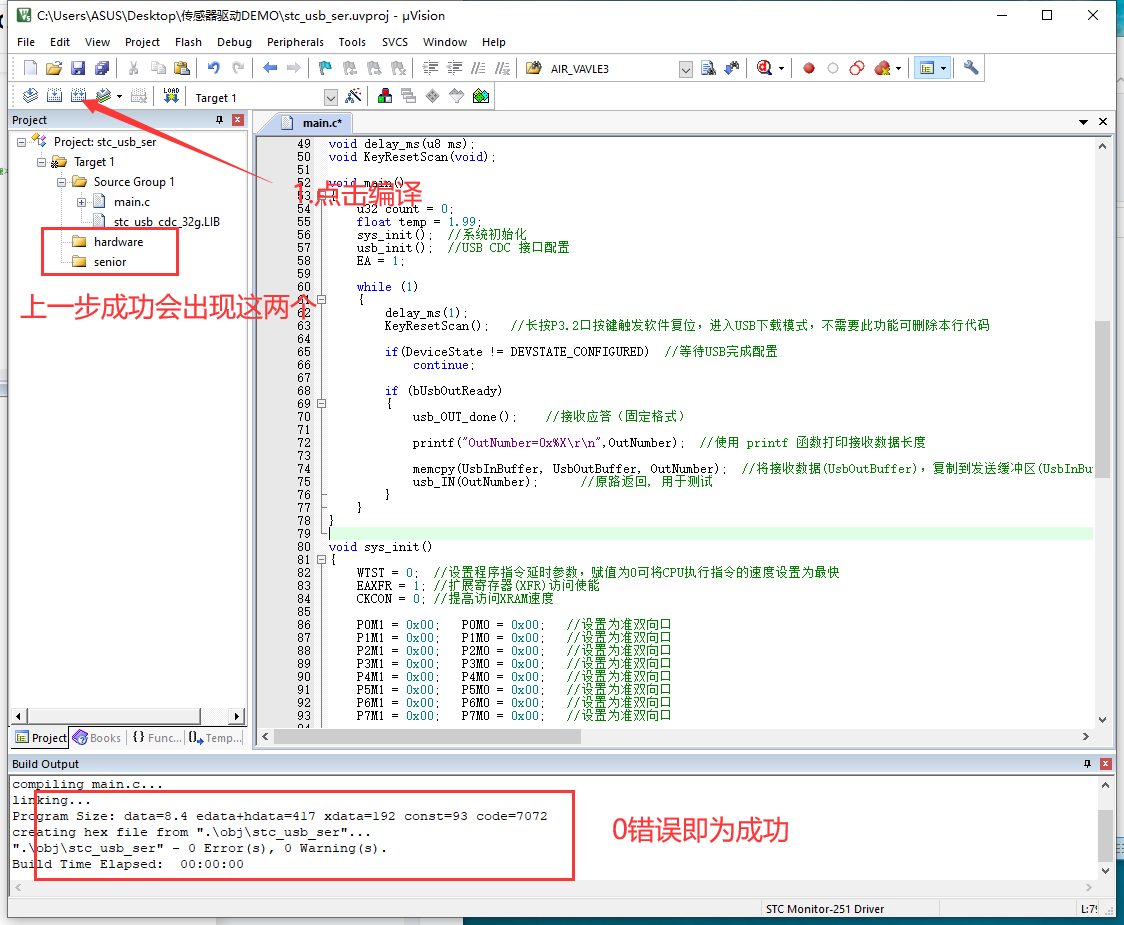Open Configuration wrench icon
1124x925 pixels.
(x=971, y=68)
